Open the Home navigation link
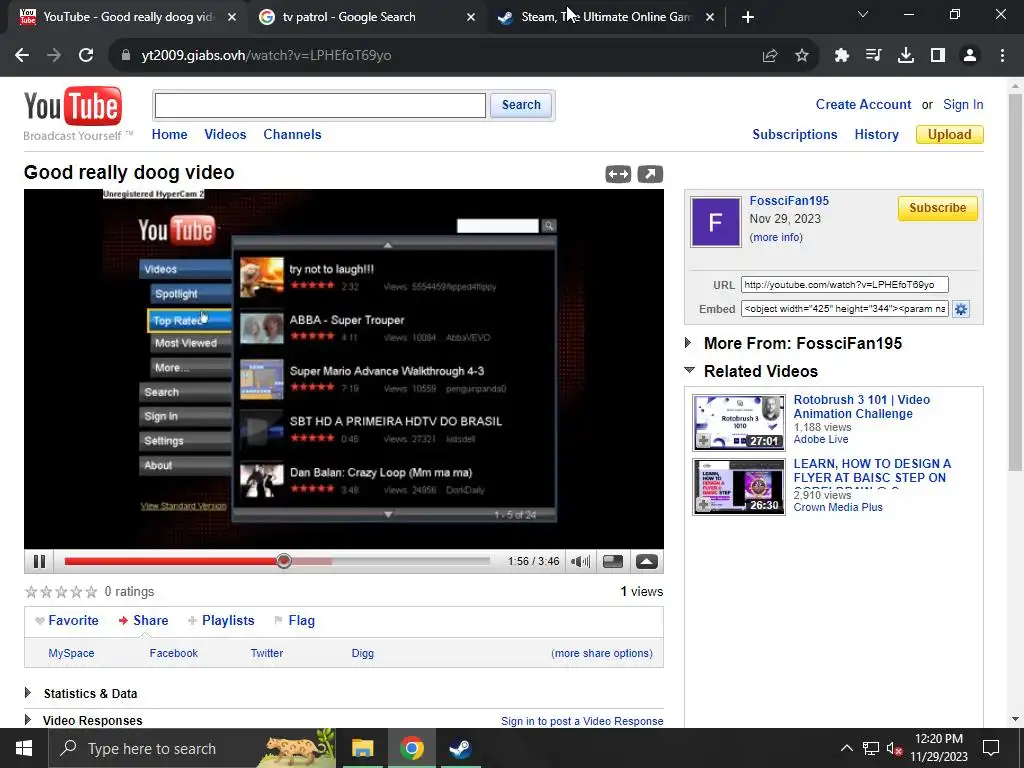The image size is (1024, 768). click(170, 135)
